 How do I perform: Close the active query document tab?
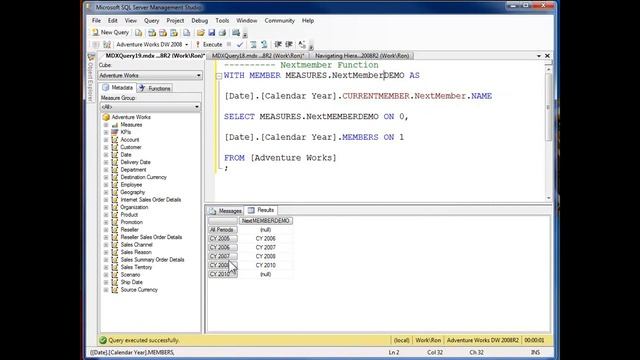(x=547, y=56)
